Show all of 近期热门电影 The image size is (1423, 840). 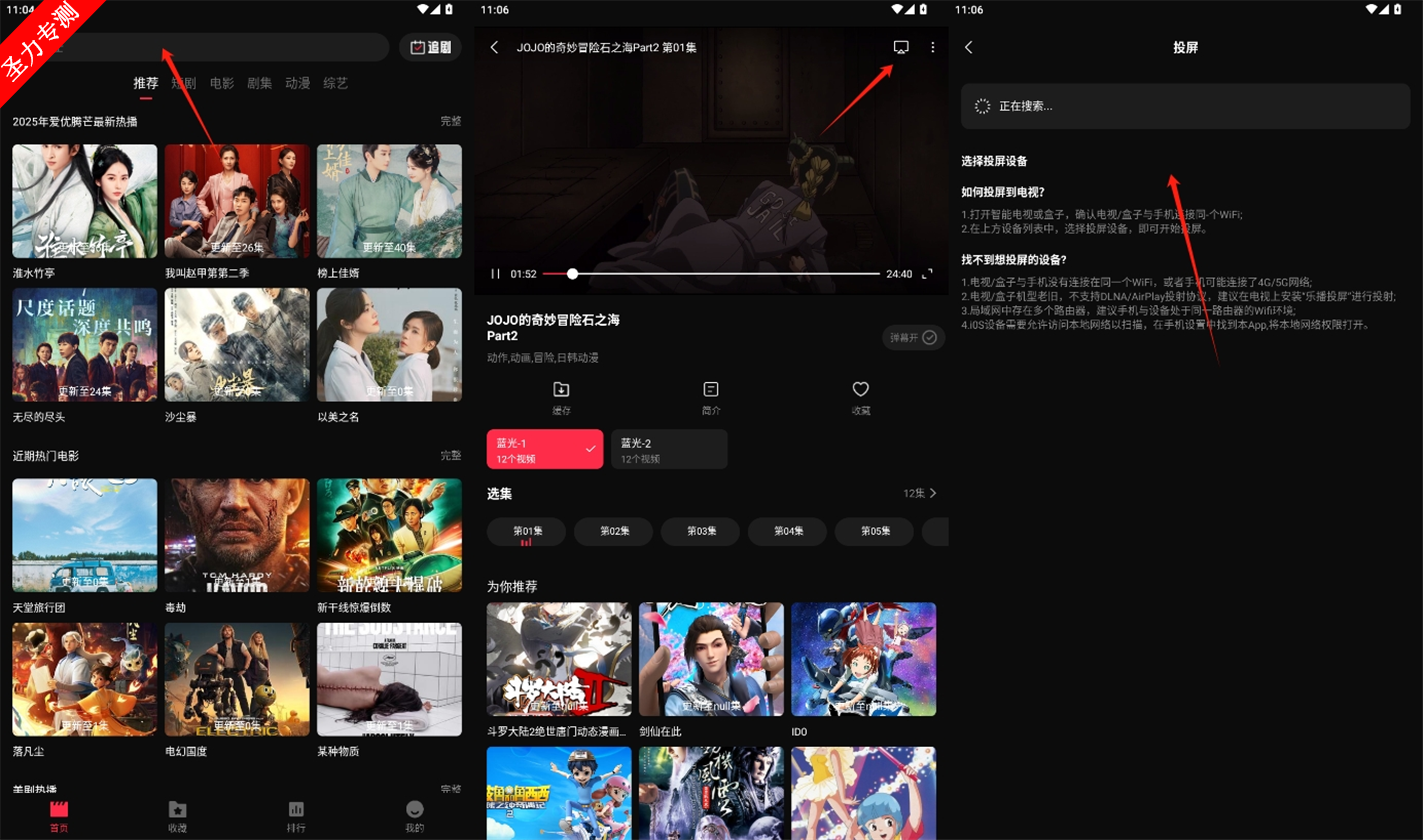[451, 455]
